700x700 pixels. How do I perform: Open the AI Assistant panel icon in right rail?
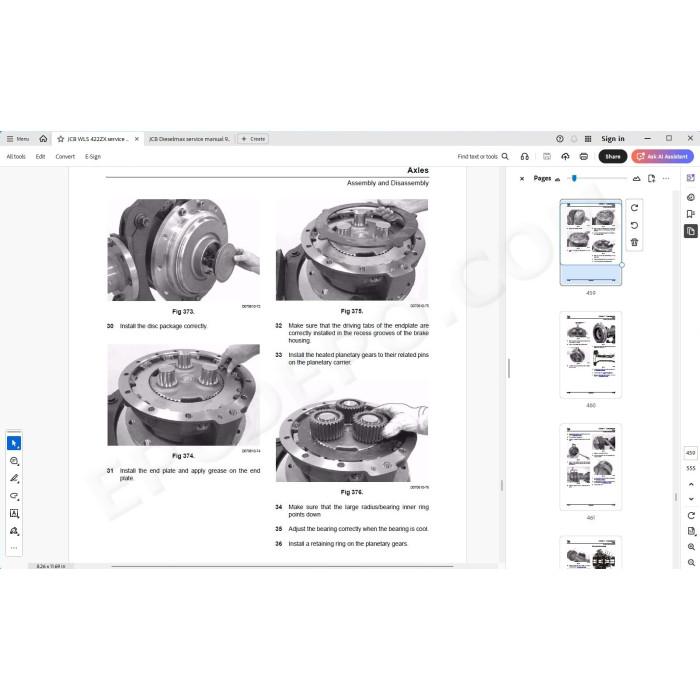pyautogui.click(x=690, y=178)
